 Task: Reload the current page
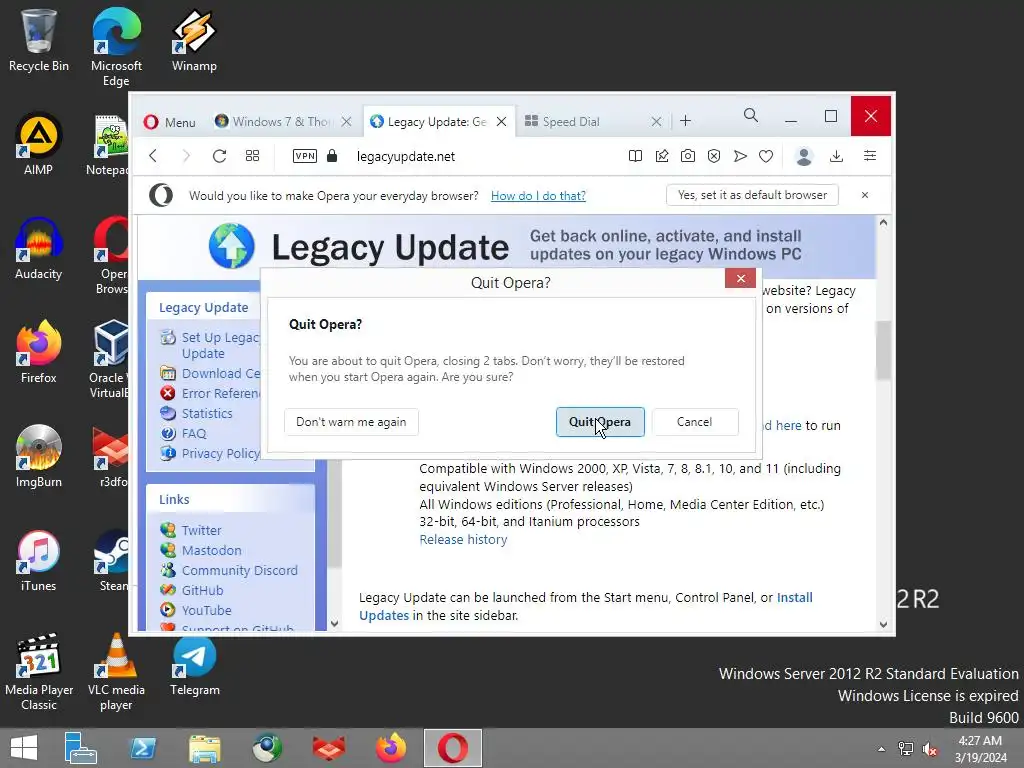(x=219, y=155)
